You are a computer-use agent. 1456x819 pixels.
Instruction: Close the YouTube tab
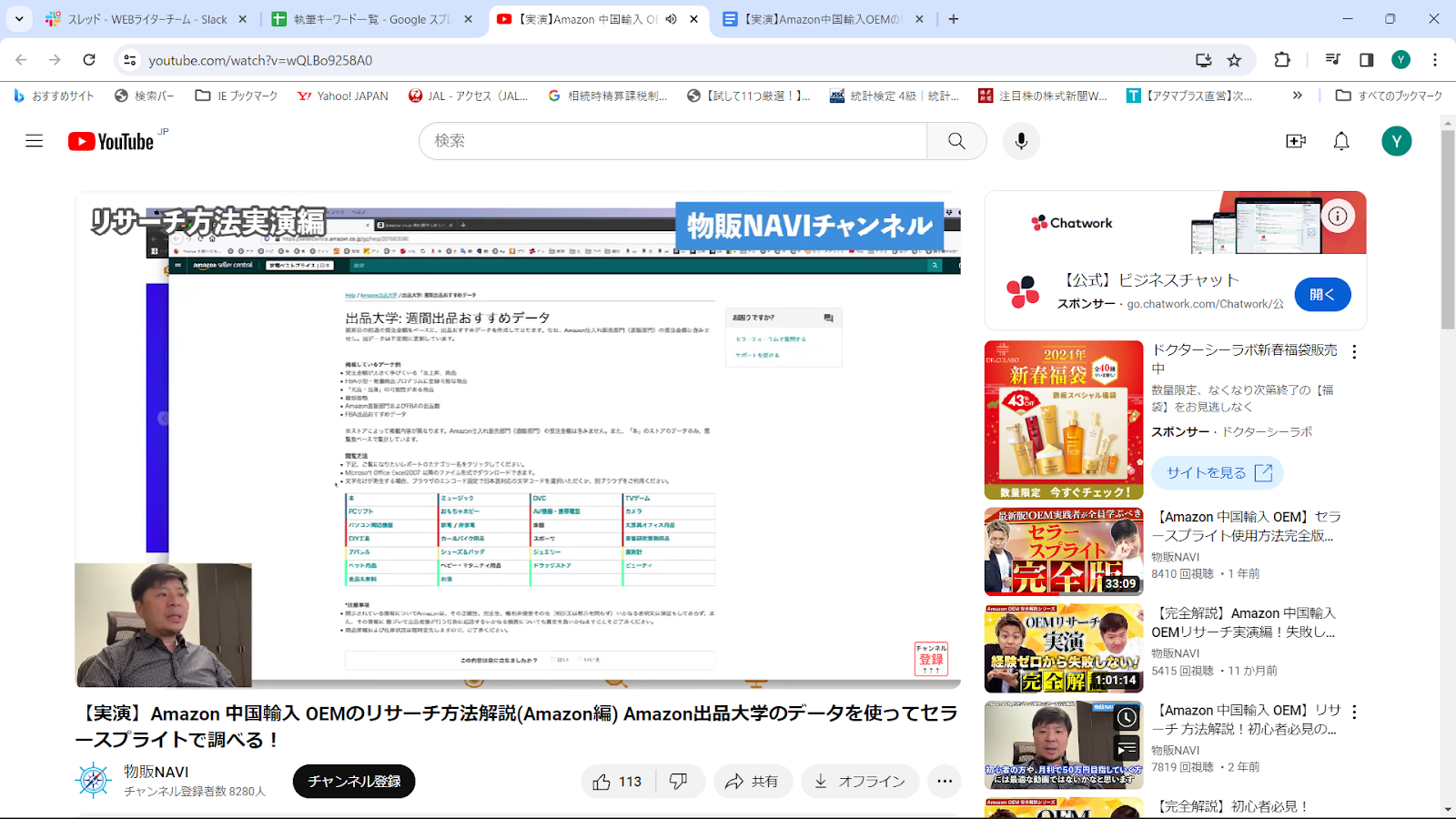pos(693,19)
